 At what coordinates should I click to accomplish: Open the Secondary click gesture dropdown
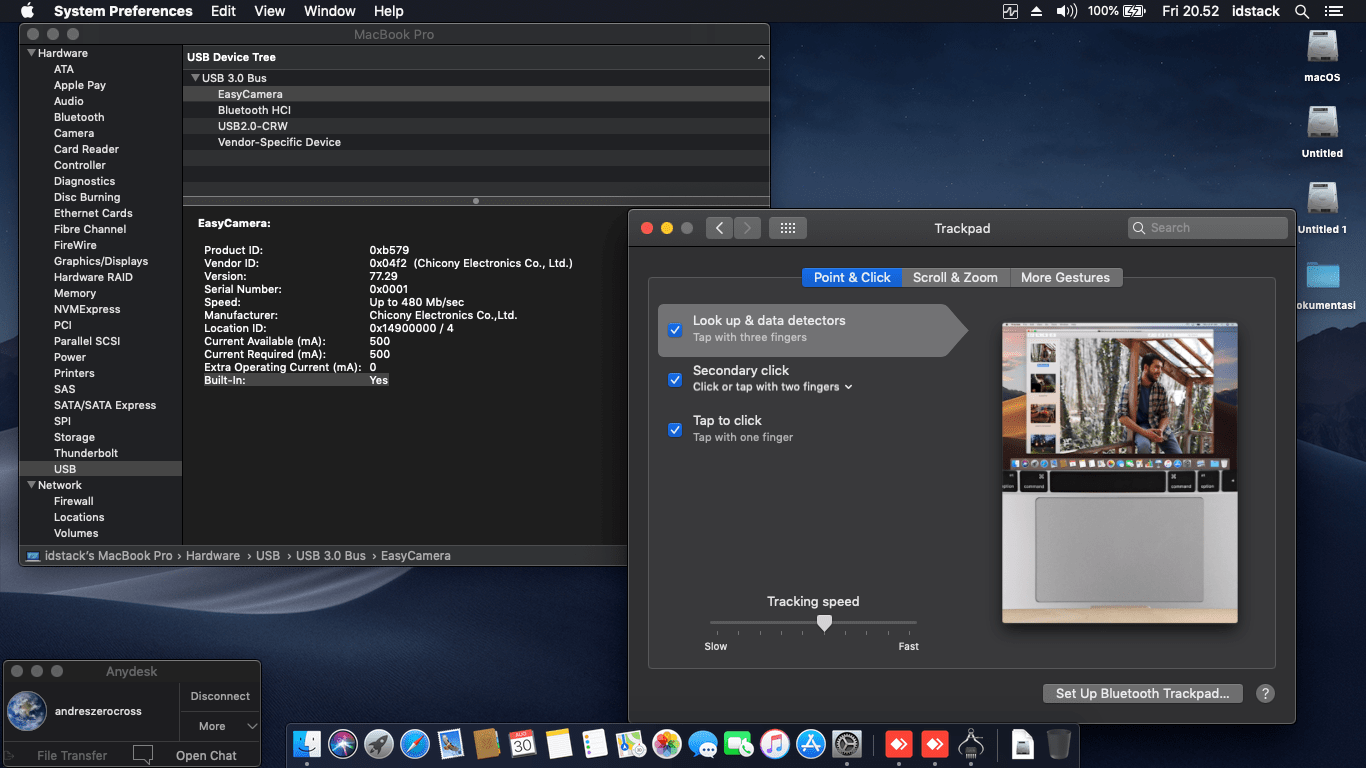tap(772, 387)
